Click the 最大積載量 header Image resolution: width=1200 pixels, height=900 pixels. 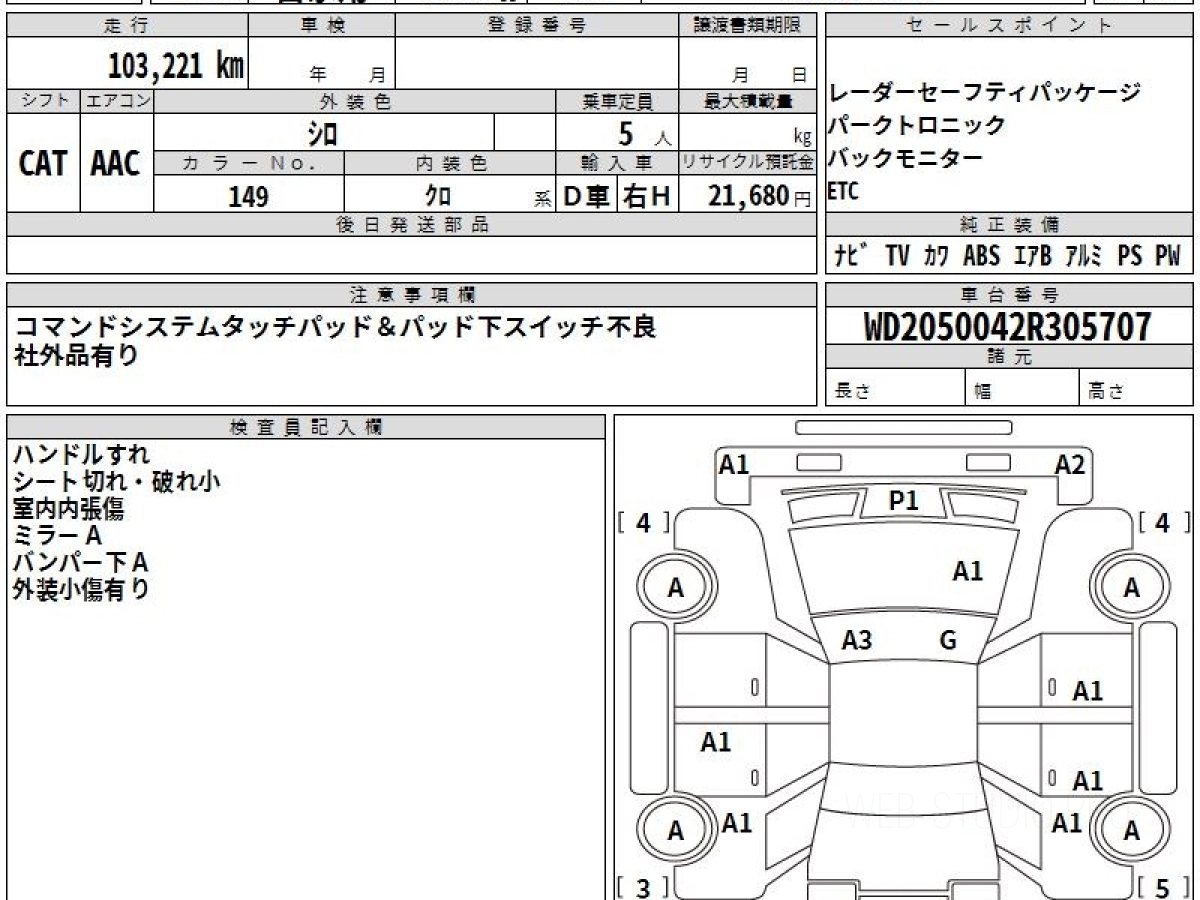click(x=748, y=101)
